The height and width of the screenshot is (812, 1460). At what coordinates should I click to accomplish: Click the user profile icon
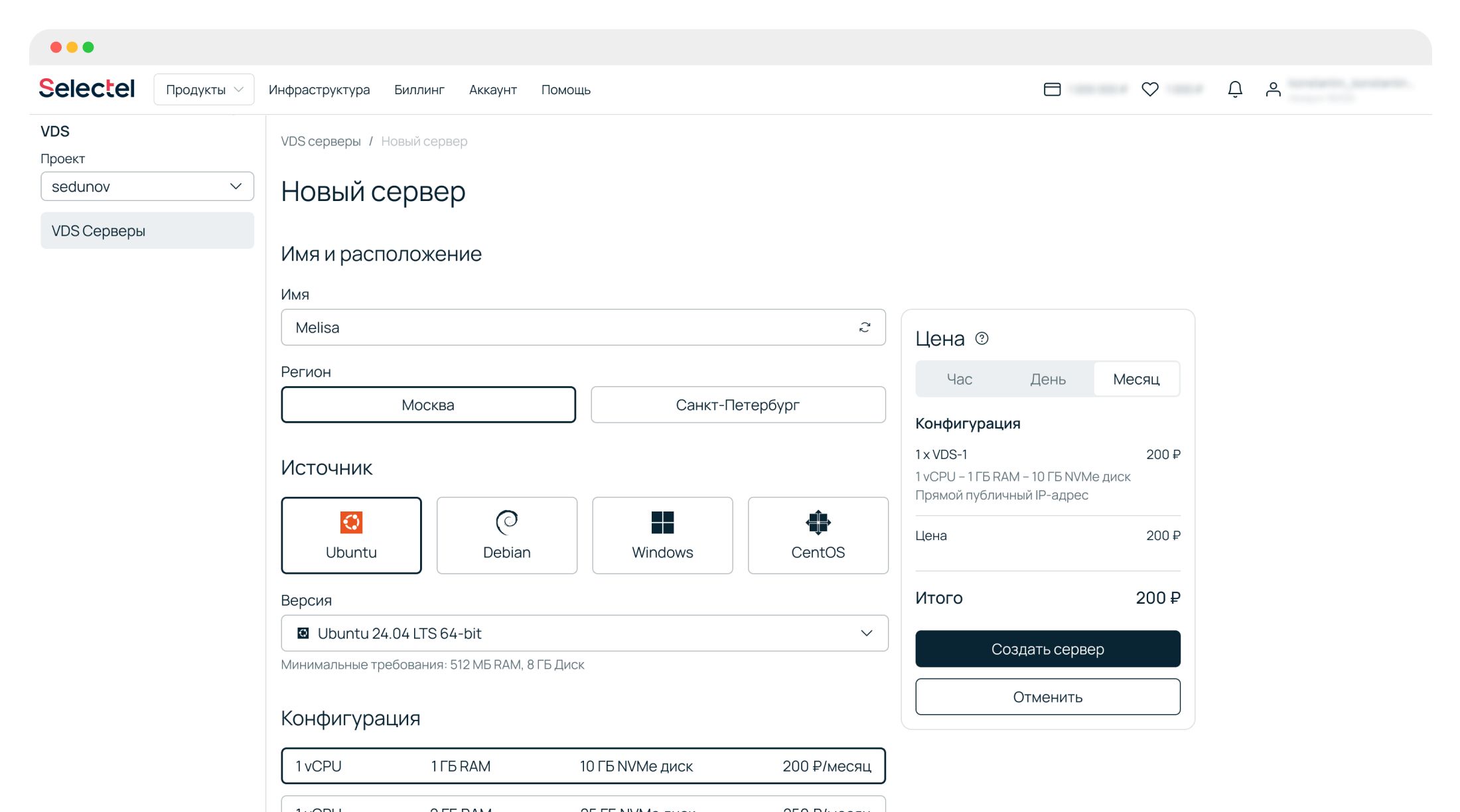point(1272,89)
